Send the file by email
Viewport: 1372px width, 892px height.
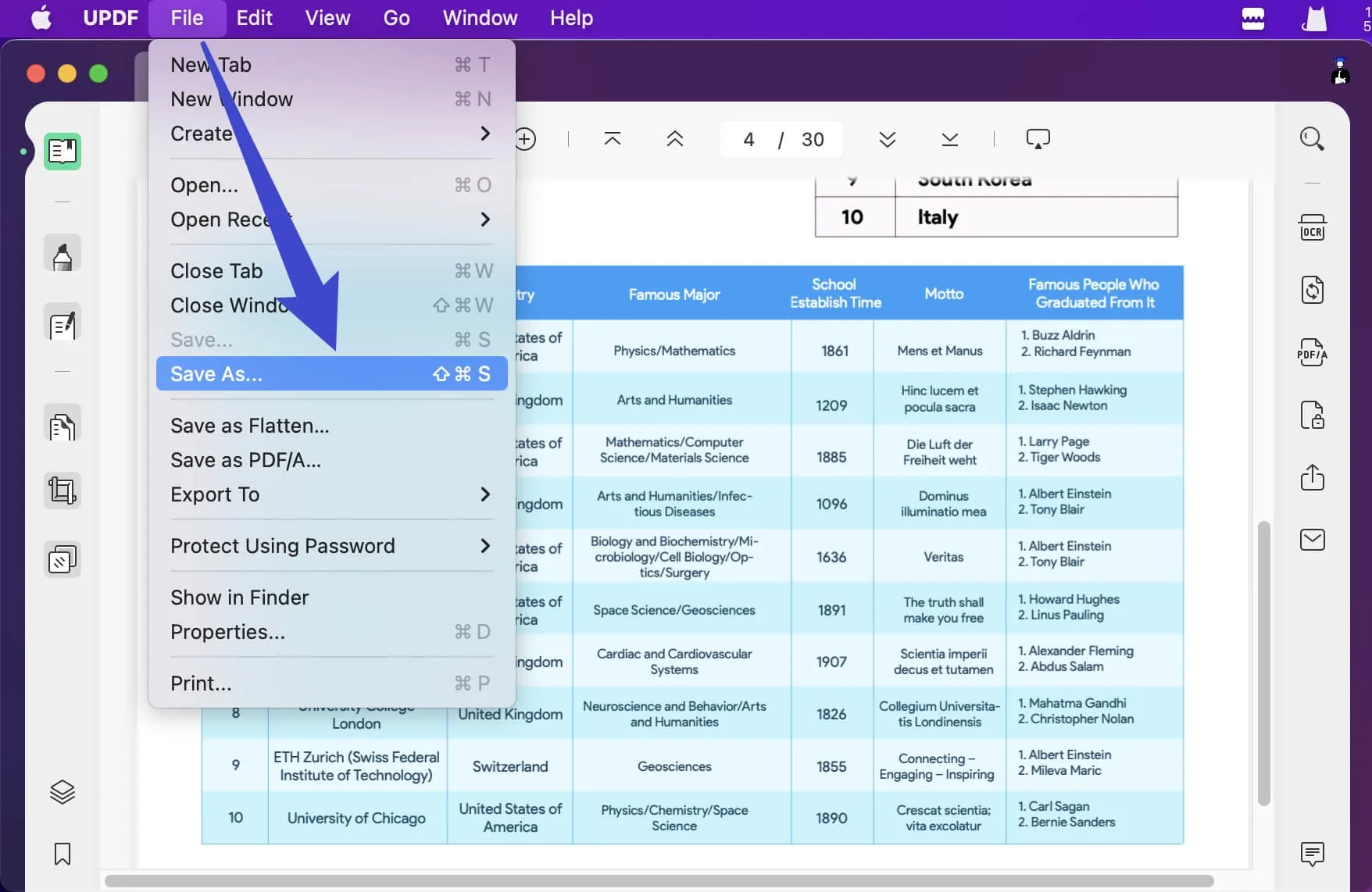pos(1312,540)
